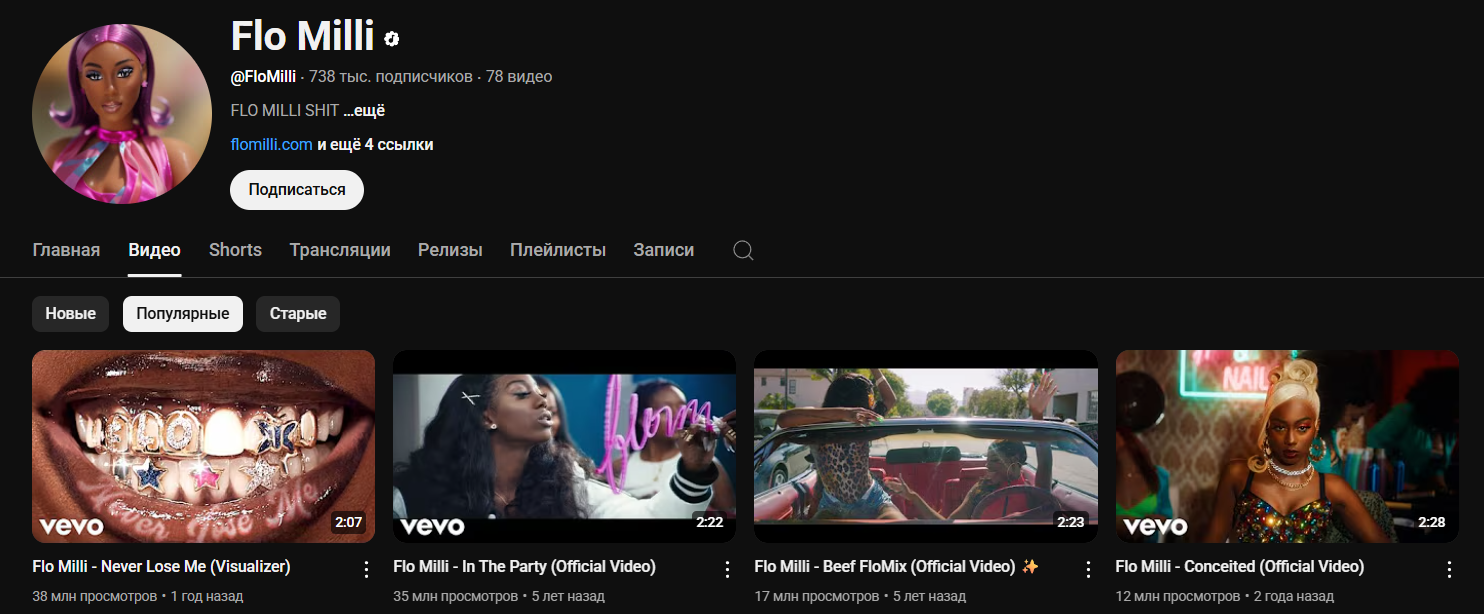Click verified badge next to Flo Milli
Screen dimensions: 1484x614
[393, 39]
